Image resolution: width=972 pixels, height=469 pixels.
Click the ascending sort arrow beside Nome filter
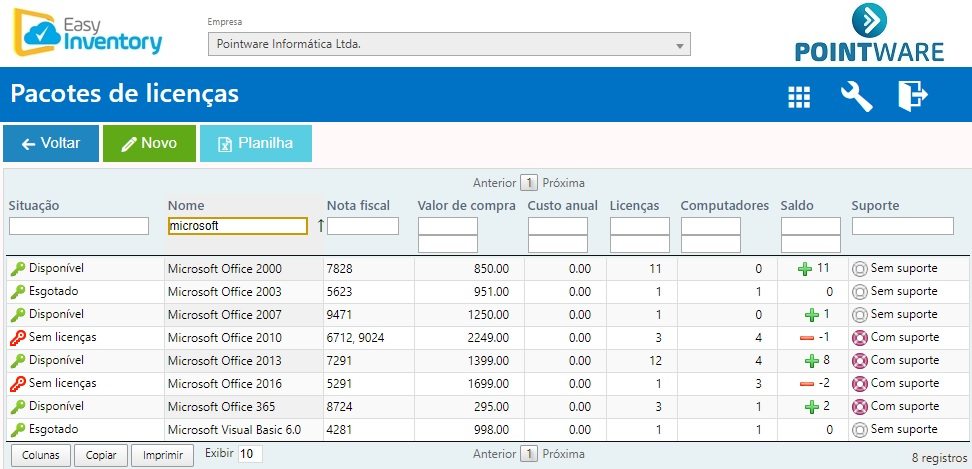pyautogui.click(x=320, y=226)
